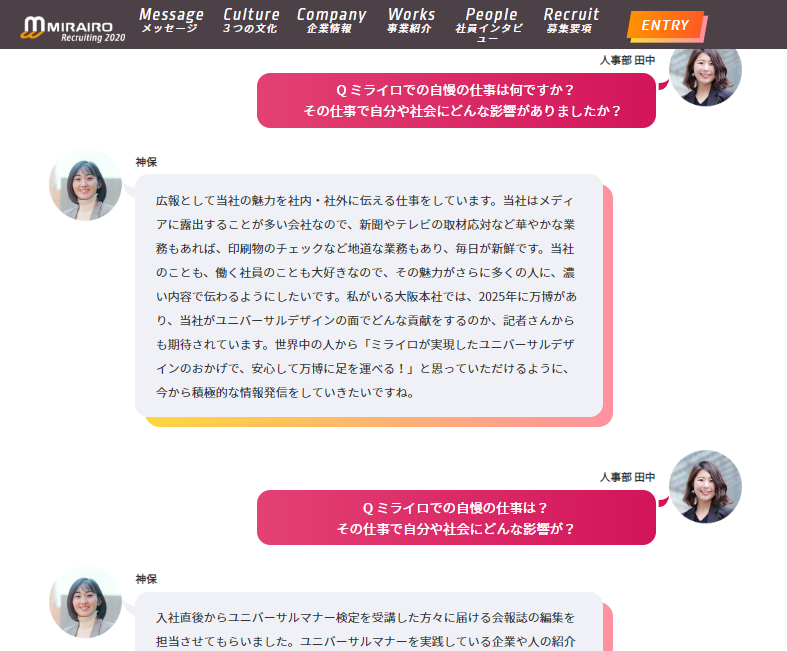Click first 神保 avatar beside 広報 answer
Image resolution: width=787 pixels, height=651 pixels.
(85, 184)
